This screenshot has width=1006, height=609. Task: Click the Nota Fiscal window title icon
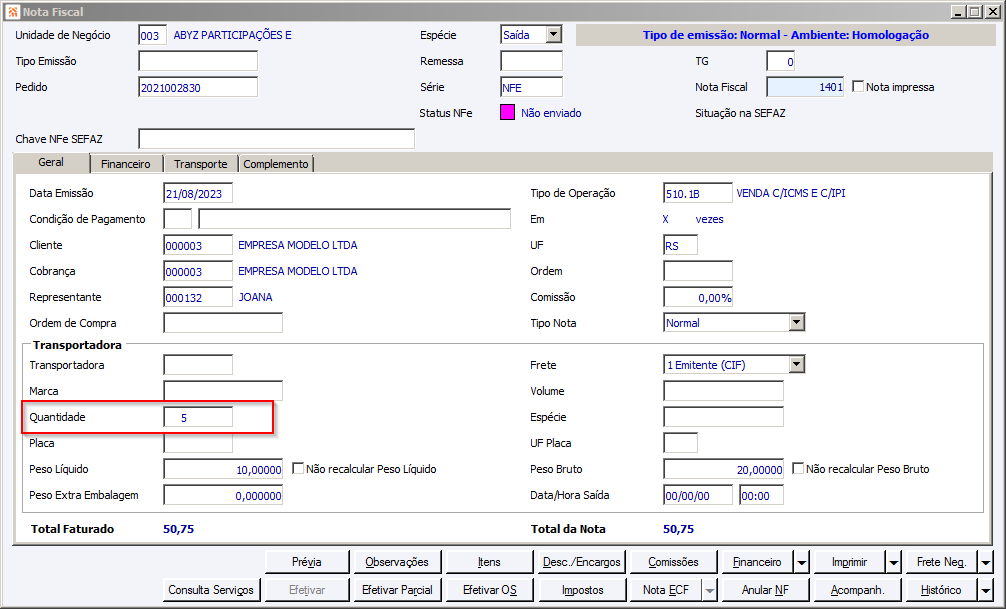tap(12, 12)
